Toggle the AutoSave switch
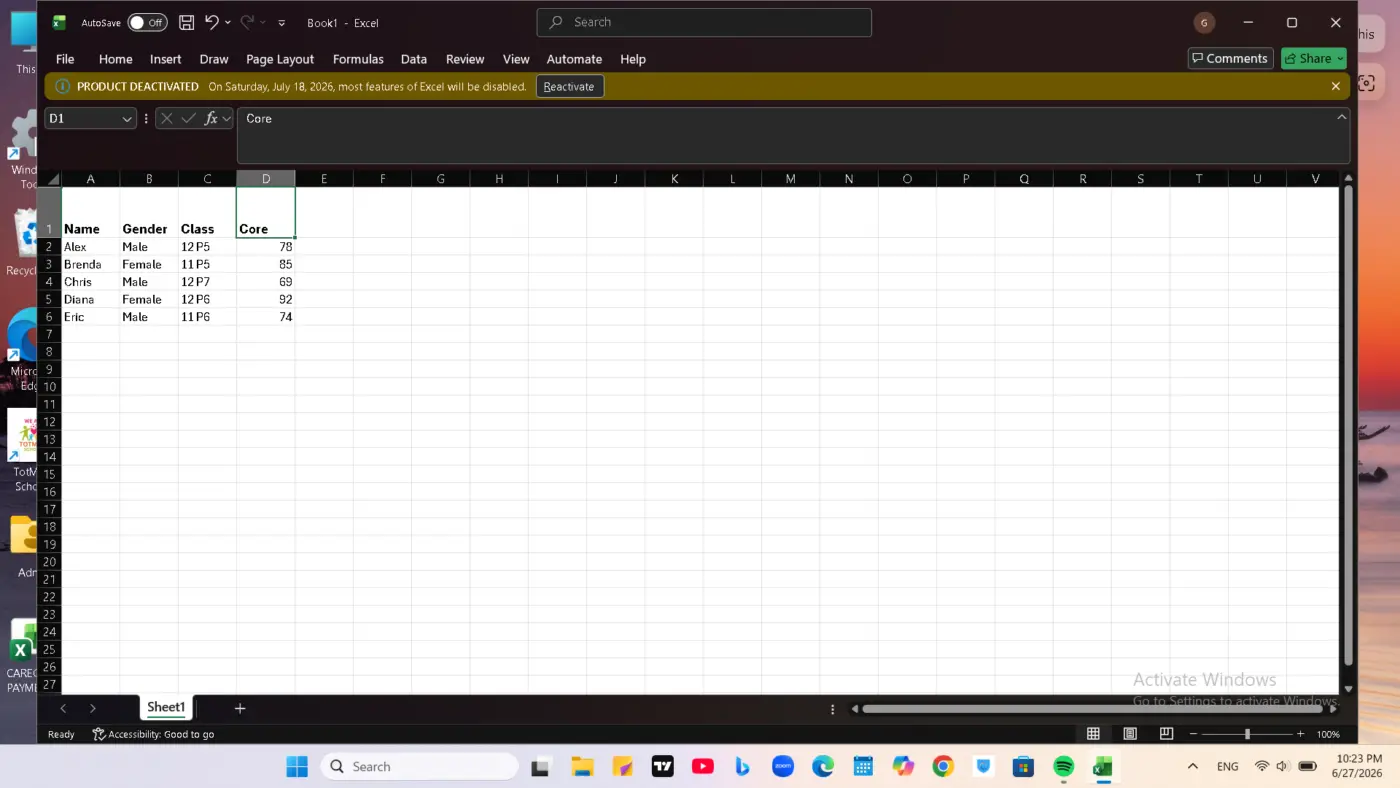This screenshot has height=788, width=1400. click(x=148, y=22)
